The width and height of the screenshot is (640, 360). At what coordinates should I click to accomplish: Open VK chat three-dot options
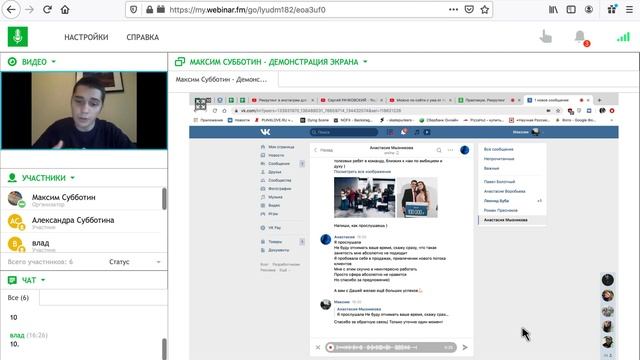(x=450, y=150)
